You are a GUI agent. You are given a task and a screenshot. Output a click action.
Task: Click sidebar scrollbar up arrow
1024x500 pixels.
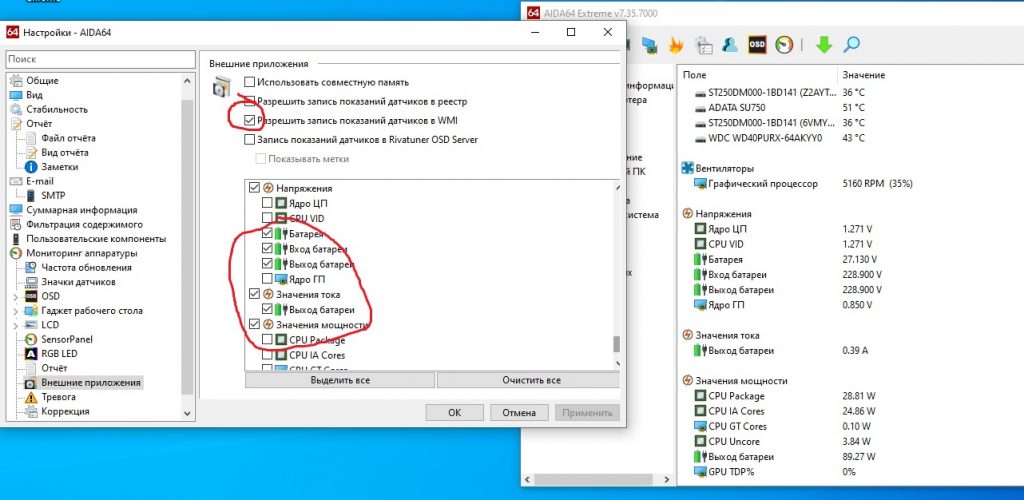(x=188, y=81)
